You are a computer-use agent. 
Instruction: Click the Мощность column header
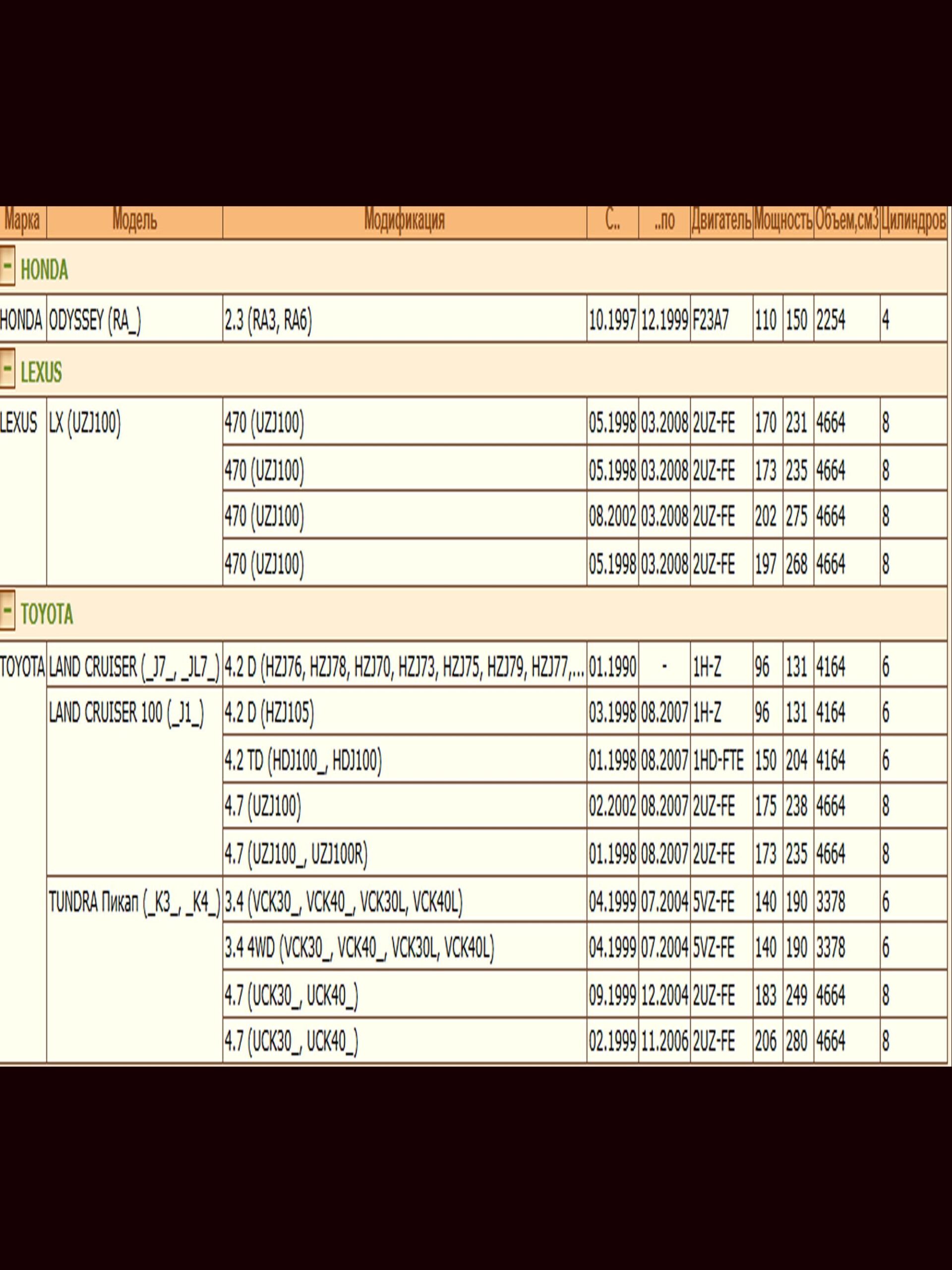coord(783,221)
